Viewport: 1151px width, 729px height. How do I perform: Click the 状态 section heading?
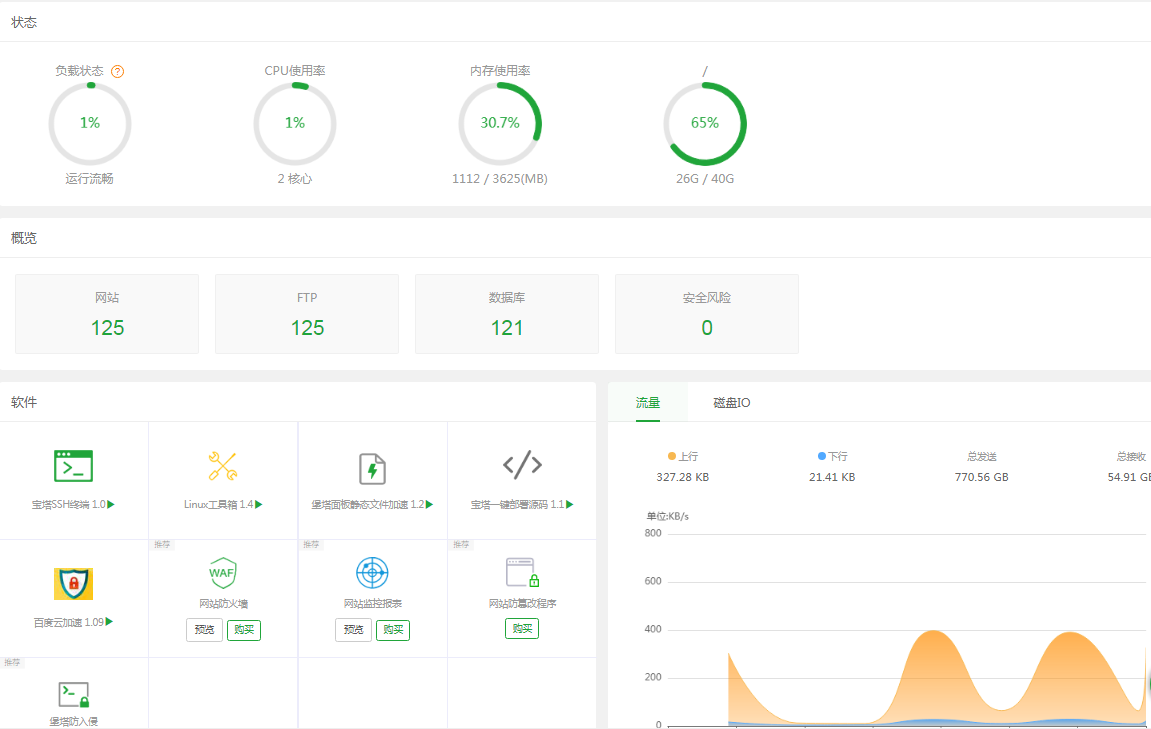pos(24,22)
